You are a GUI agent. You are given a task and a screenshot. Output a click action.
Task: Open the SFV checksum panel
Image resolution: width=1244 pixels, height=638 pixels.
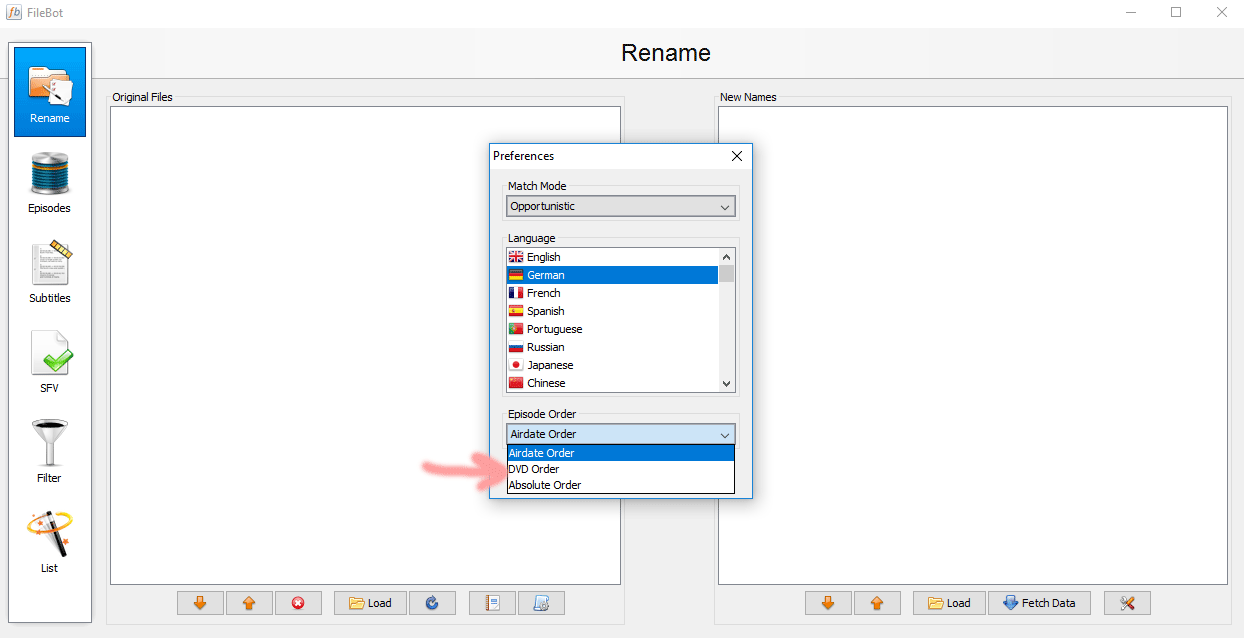pos(50,362)
